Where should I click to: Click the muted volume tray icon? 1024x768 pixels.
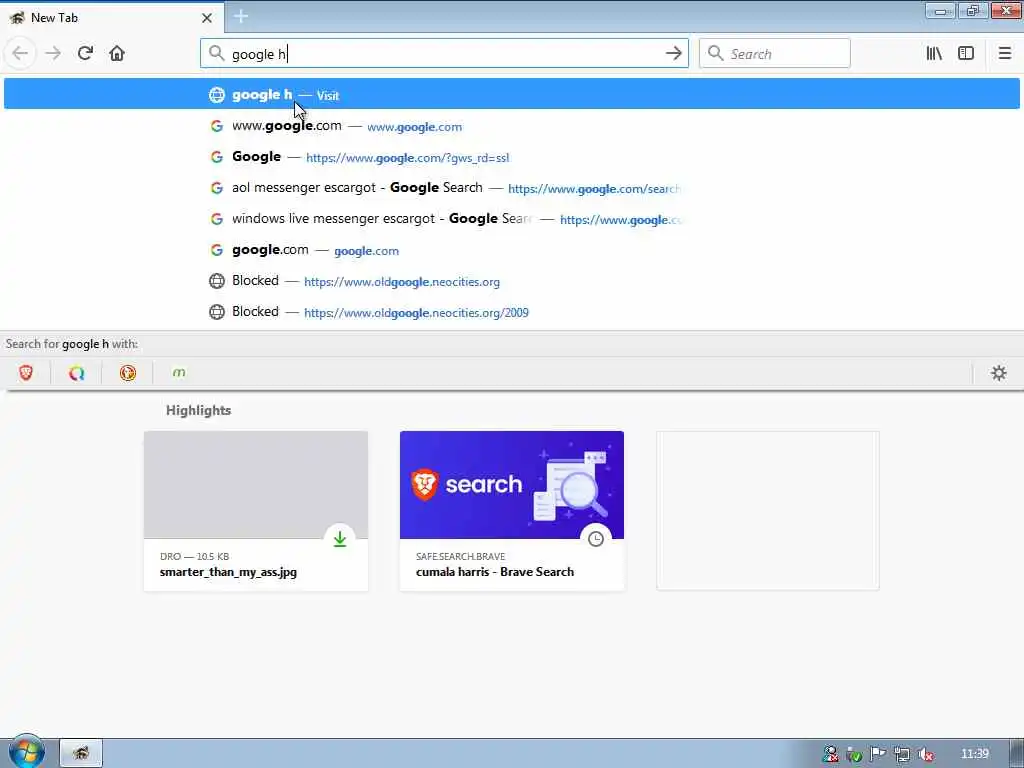click(x=925, y=754)
